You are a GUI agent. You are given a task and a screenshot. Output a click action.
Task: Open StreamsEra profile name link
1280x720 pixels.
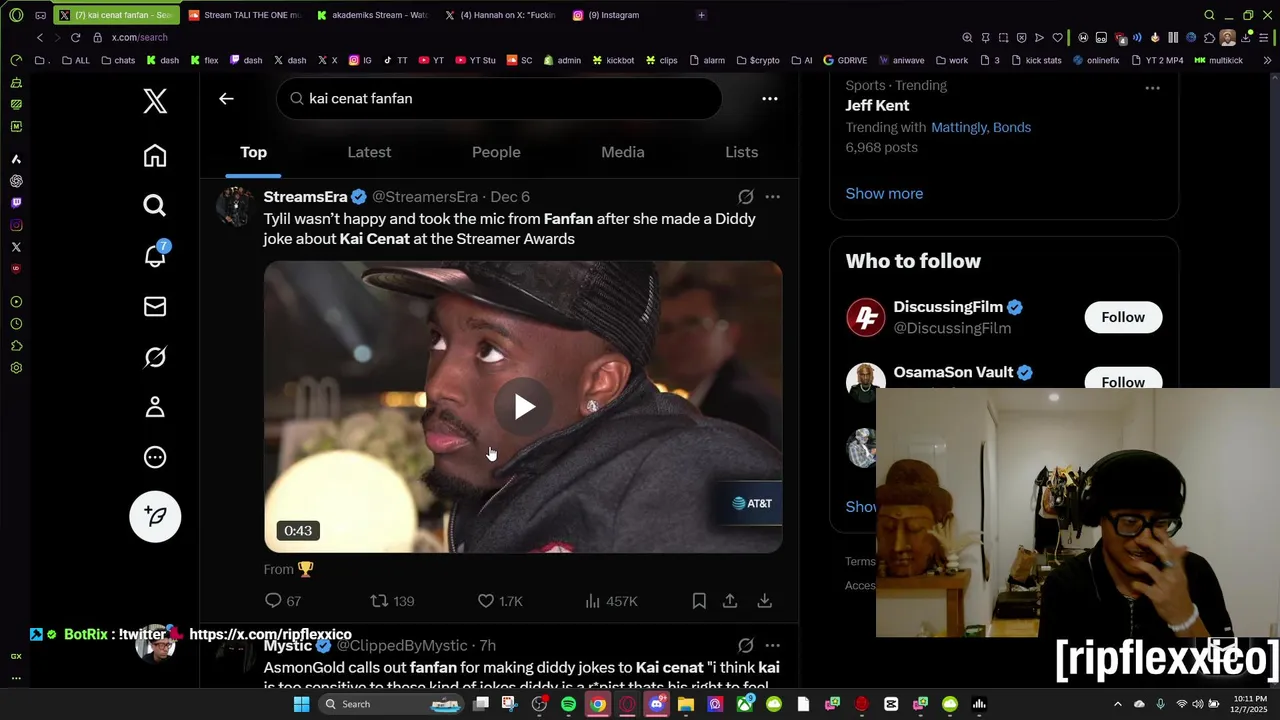305,197
